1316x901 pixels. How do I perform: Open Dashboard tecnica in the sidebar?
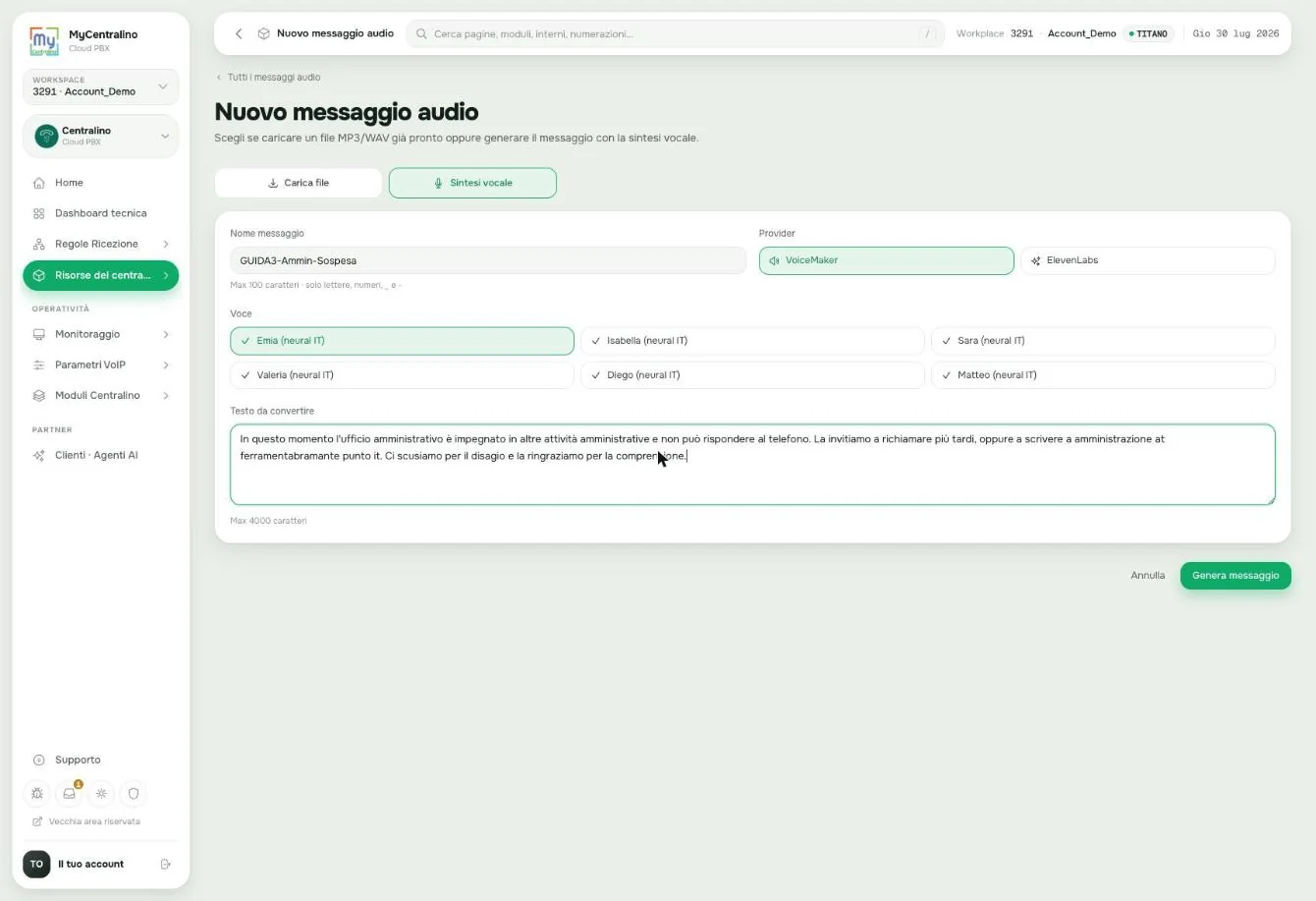pyautogui.click(x=101, y=213)
